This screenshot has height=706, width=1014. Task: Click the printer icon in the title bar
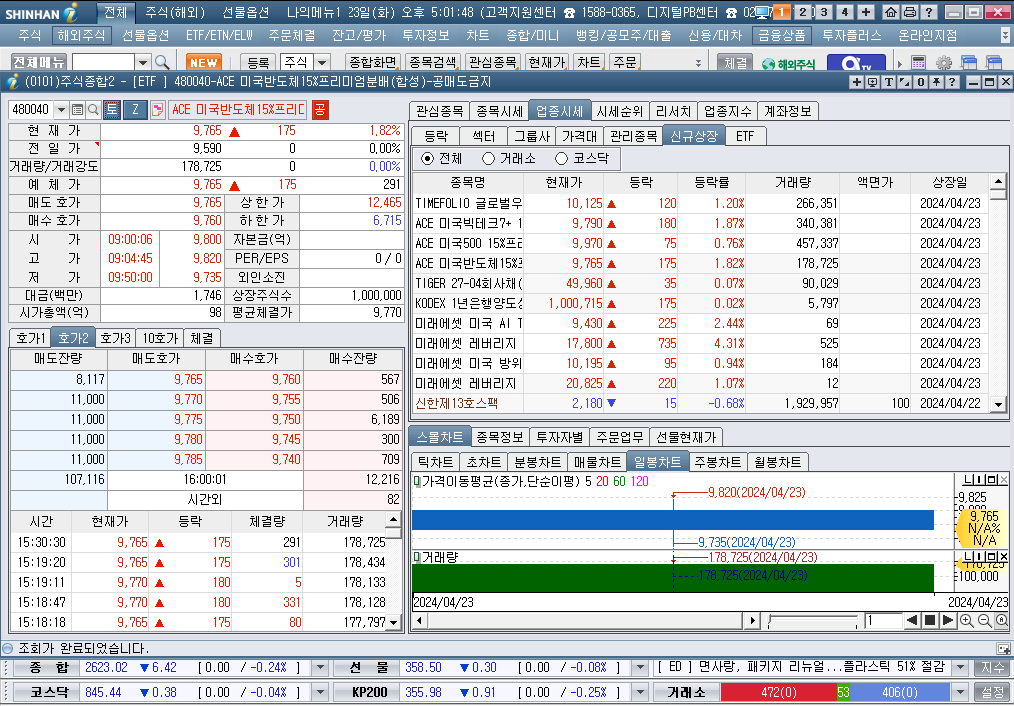(909, 12)
